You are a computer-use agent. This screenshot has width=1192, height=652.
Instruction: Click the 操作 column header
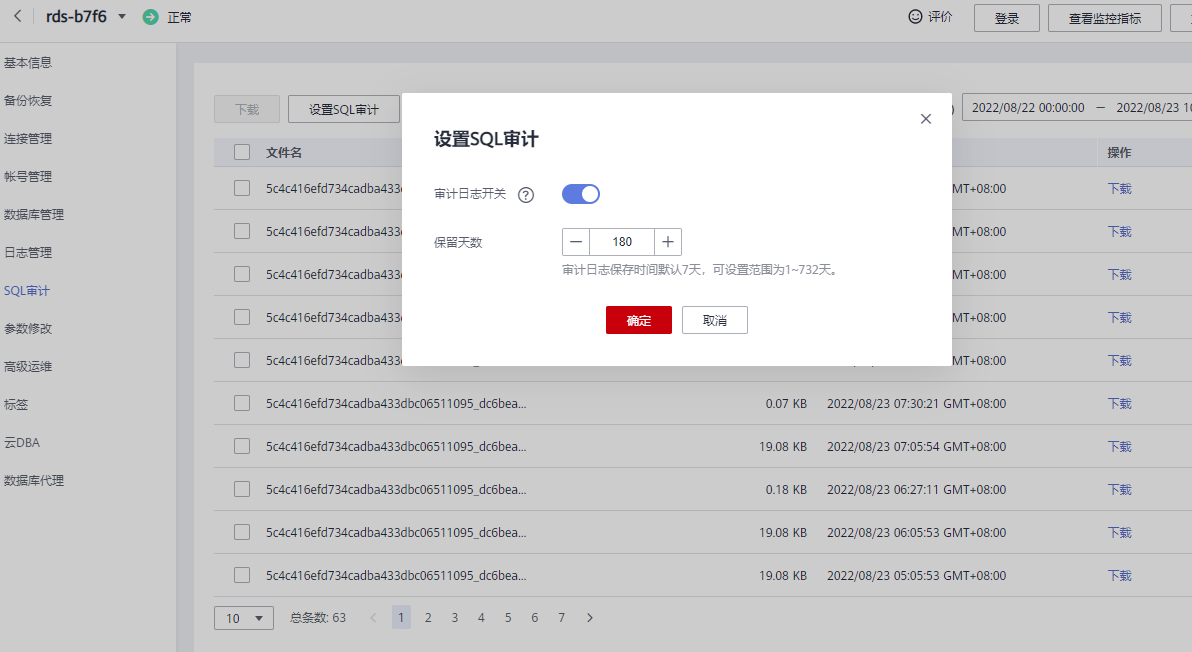(x=1119, y=152)
